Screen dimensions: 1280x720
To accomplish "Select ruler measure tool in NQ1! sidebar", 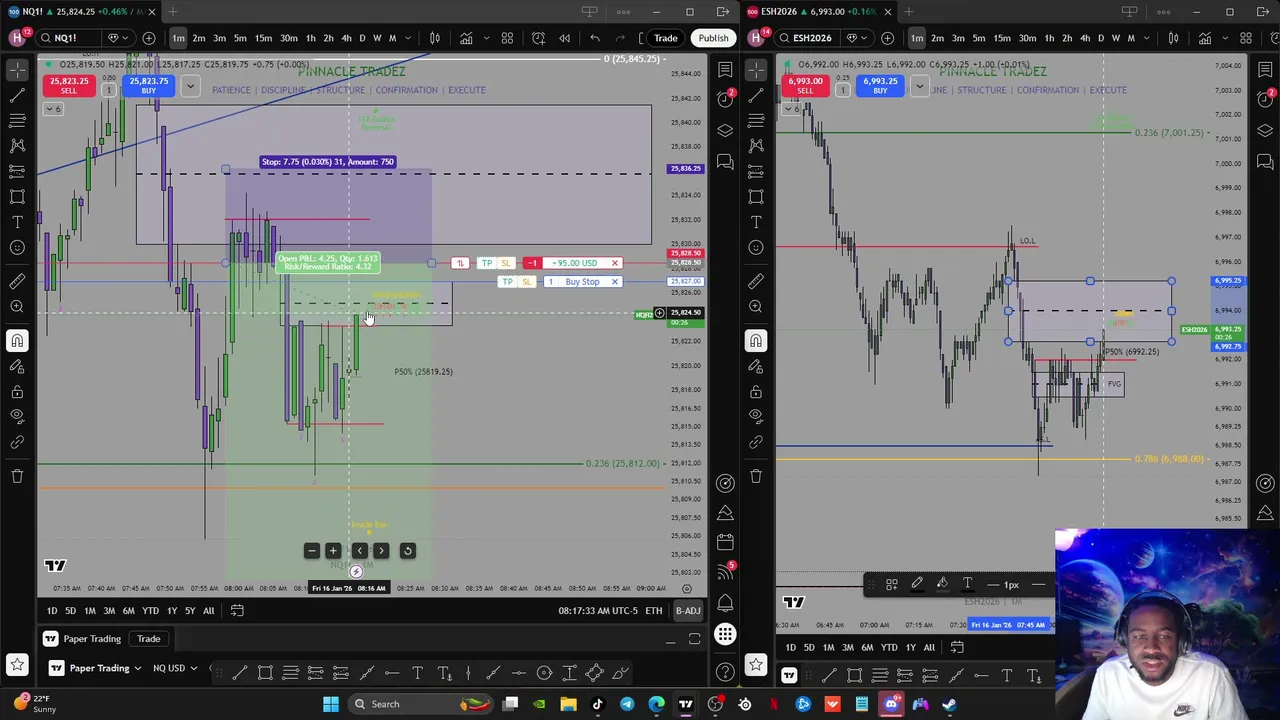I will [17, 281].
